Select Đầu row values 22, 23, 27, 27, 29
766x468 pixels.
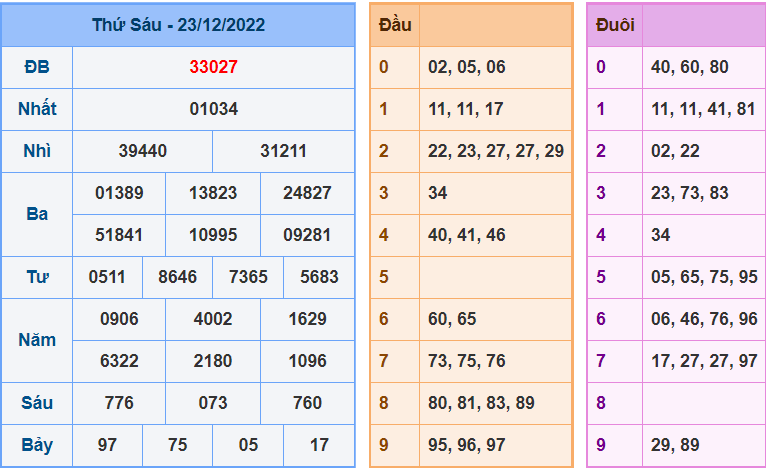tap(496, 151)
